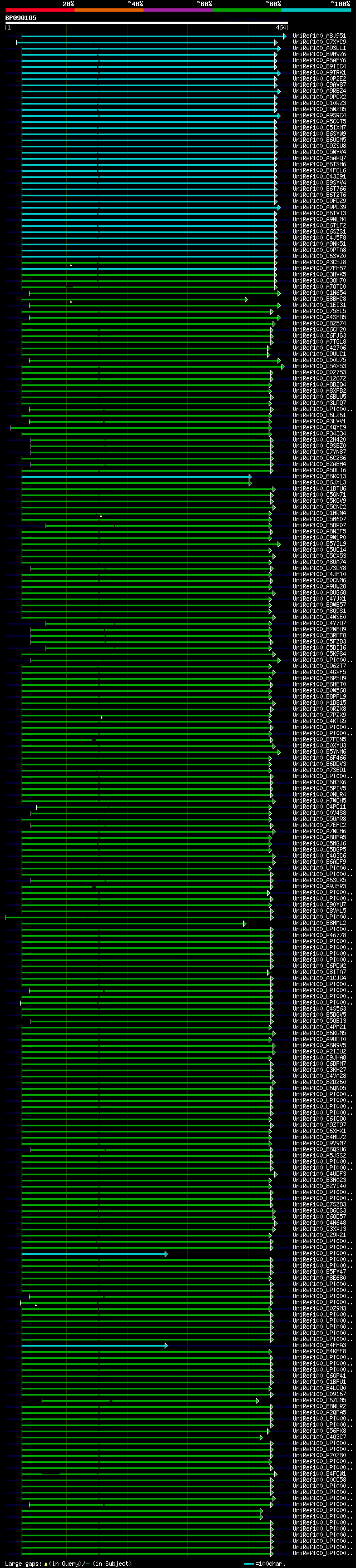This screenshot has height=1568, width=356.
Task: Click label UniRef100_Q12672
Action: pos(319,378)
